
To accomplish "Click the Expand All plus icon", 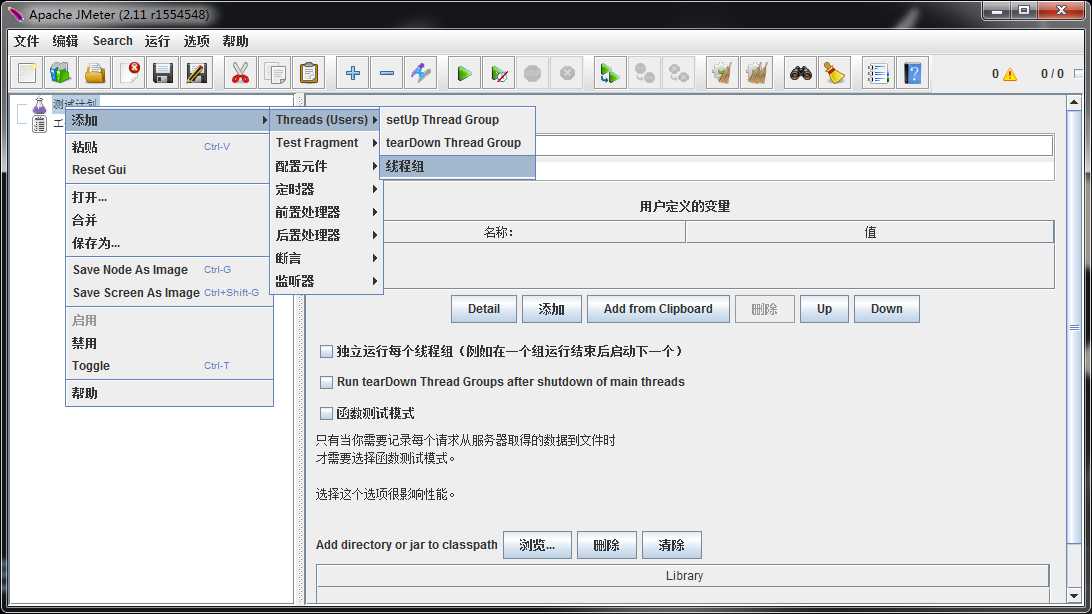I will pos(352,72).
